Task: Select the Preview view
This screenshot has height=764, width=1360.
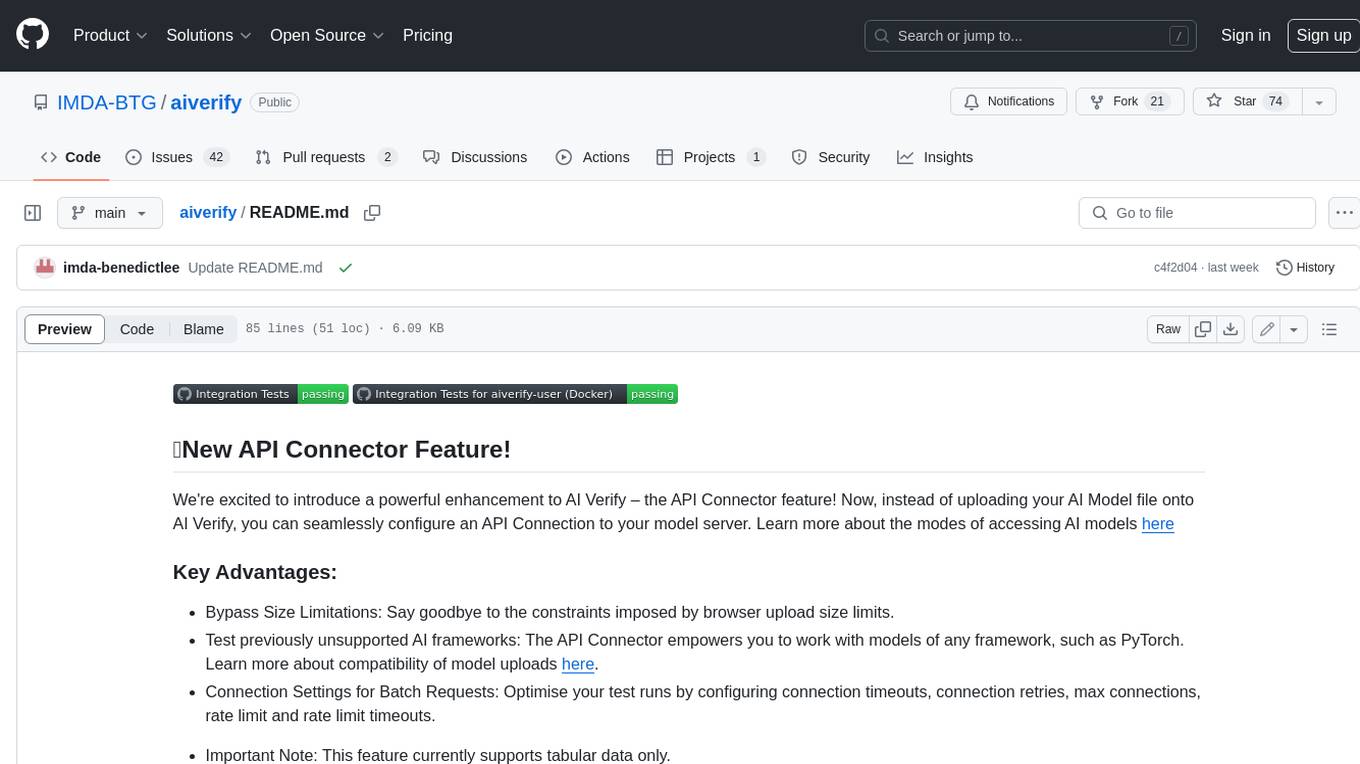Action: pyautogui.click(x=65, y=329)
